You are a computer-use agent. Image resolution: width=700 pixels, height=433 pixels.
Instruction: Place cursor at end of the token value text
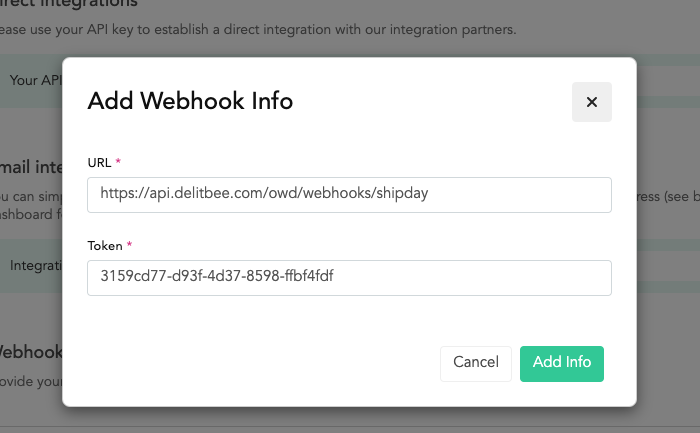(334, 276)
